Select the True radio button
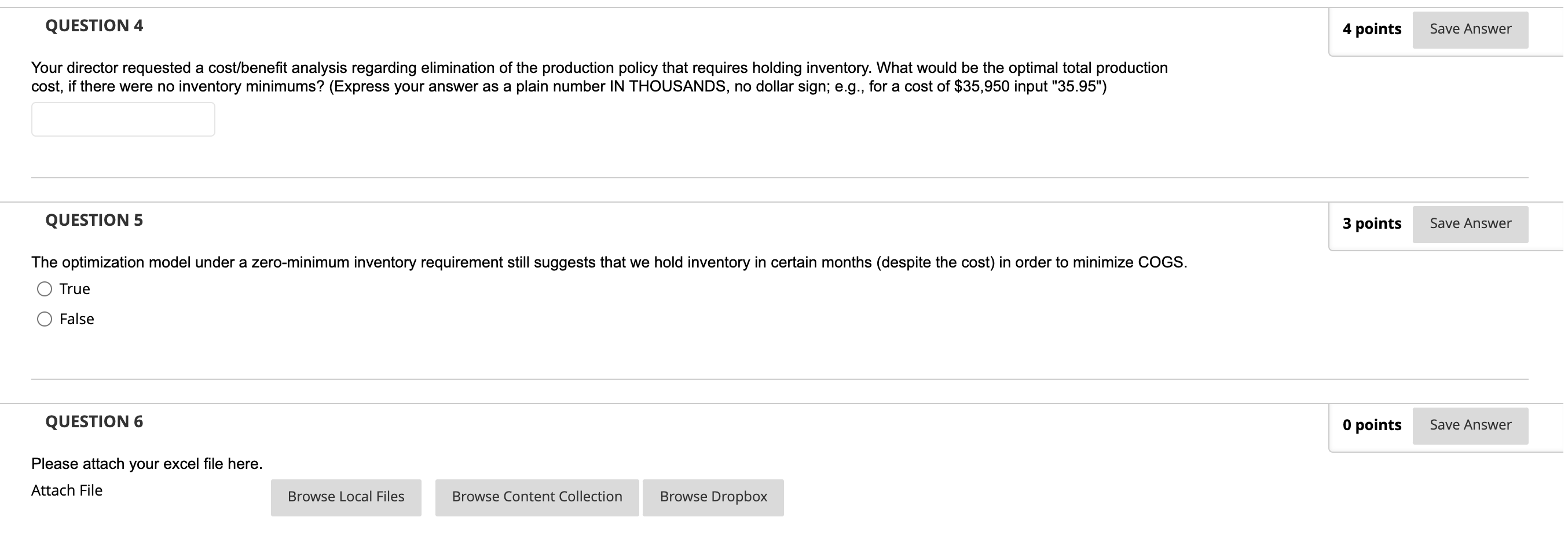The width and height of the screenshot is (1568, 550). 45,289
